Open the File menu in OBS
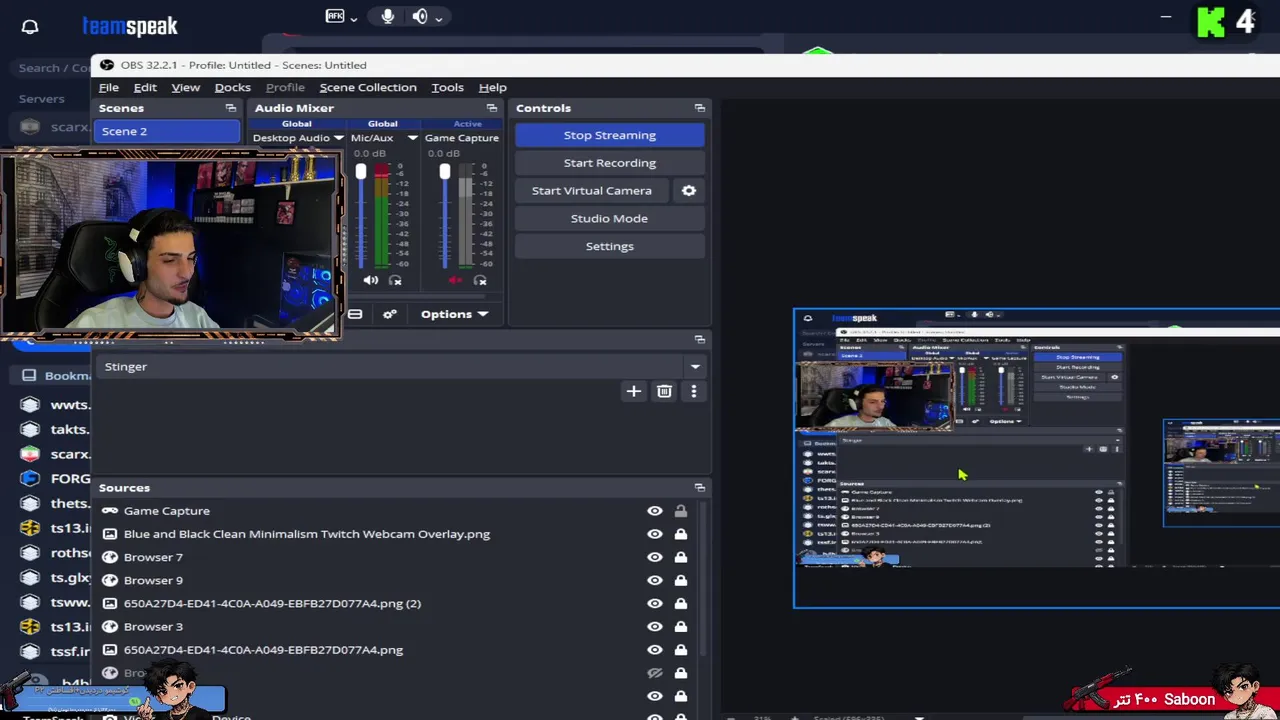This screenshot has height=720, width=1280. click(x=108, y=87)
